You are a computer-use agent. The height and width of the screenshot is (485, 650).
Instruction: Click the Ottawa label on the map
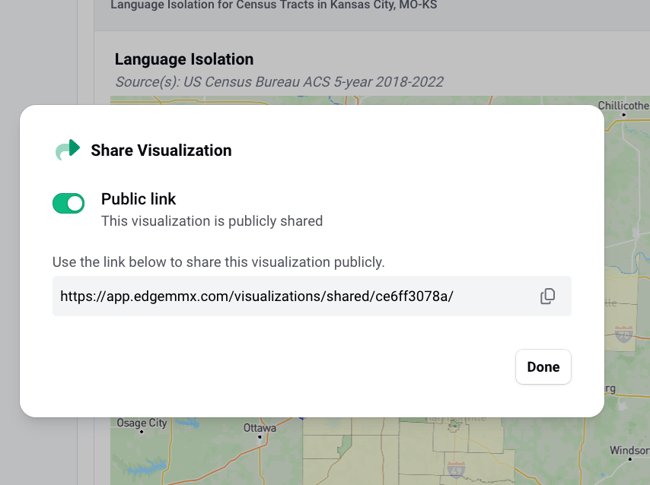[x=259, y=428]
